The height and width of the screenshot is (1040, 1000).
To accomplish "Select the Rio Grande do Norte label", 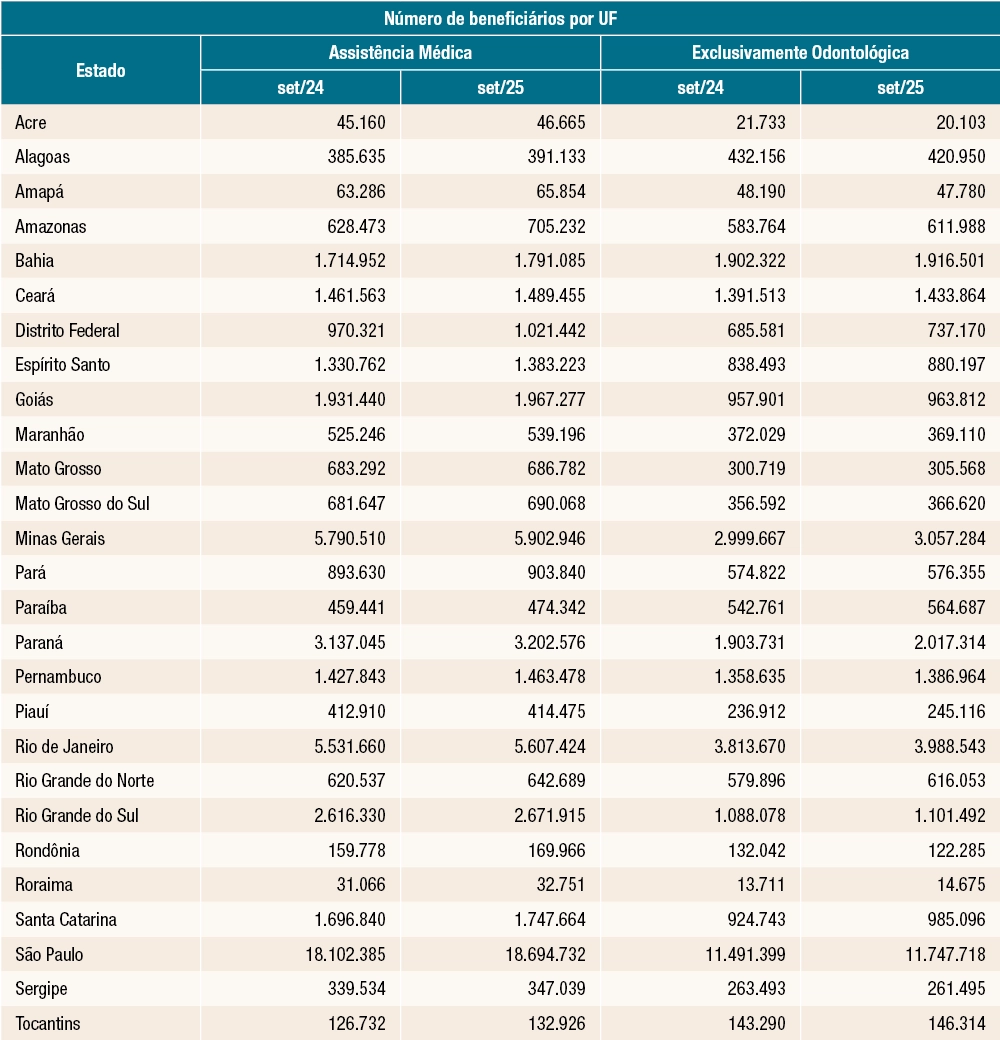I will point(84,781).
